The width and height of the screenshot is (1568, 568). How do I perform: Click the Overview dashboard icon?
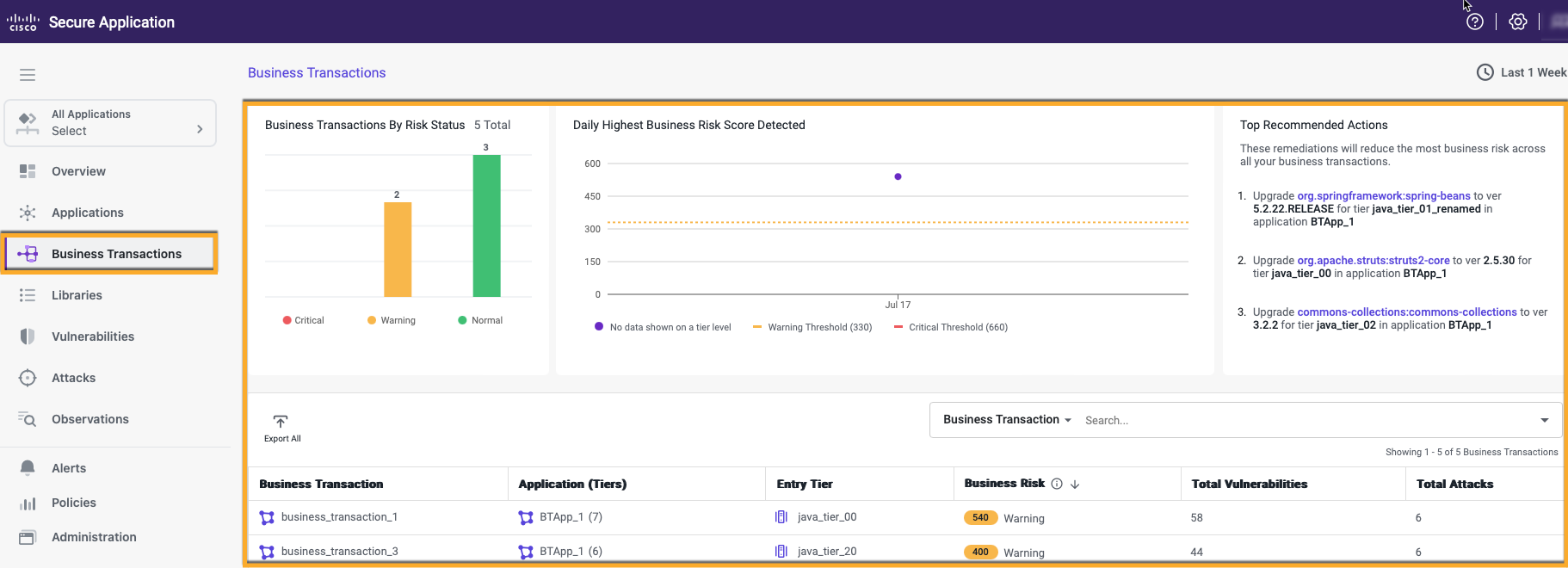pos(28,171)
